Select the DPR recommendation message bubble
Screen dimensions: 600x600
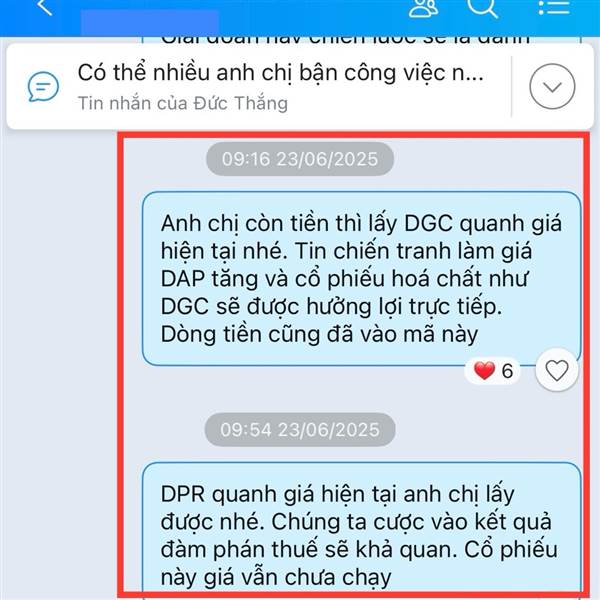click(361, 530)
